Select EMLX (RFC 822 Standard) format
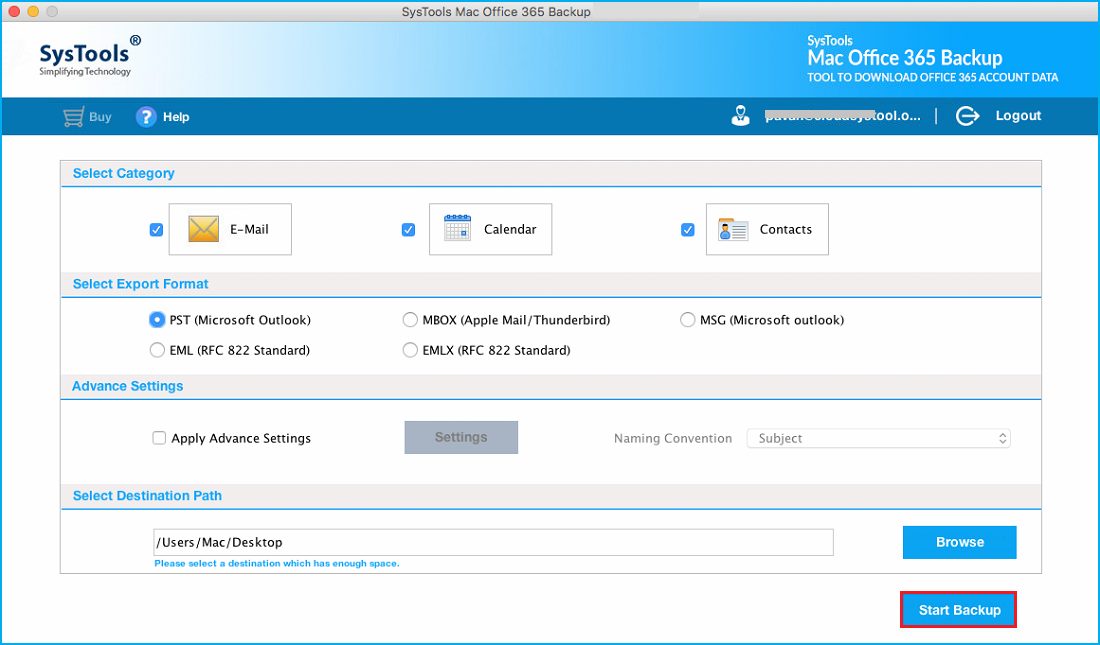Screen dimensions: 1100x645 pos(410,350)
